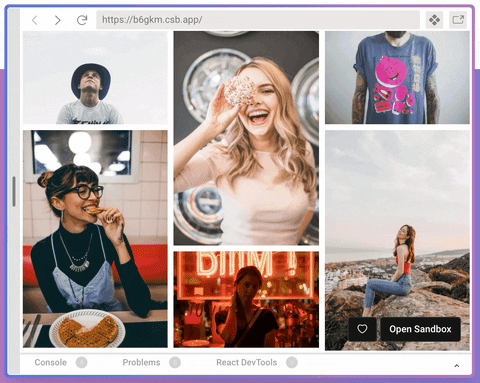This screenshot has height=383, width=480.
Task: Click the Problems count badge
Action: coord(175,362)
